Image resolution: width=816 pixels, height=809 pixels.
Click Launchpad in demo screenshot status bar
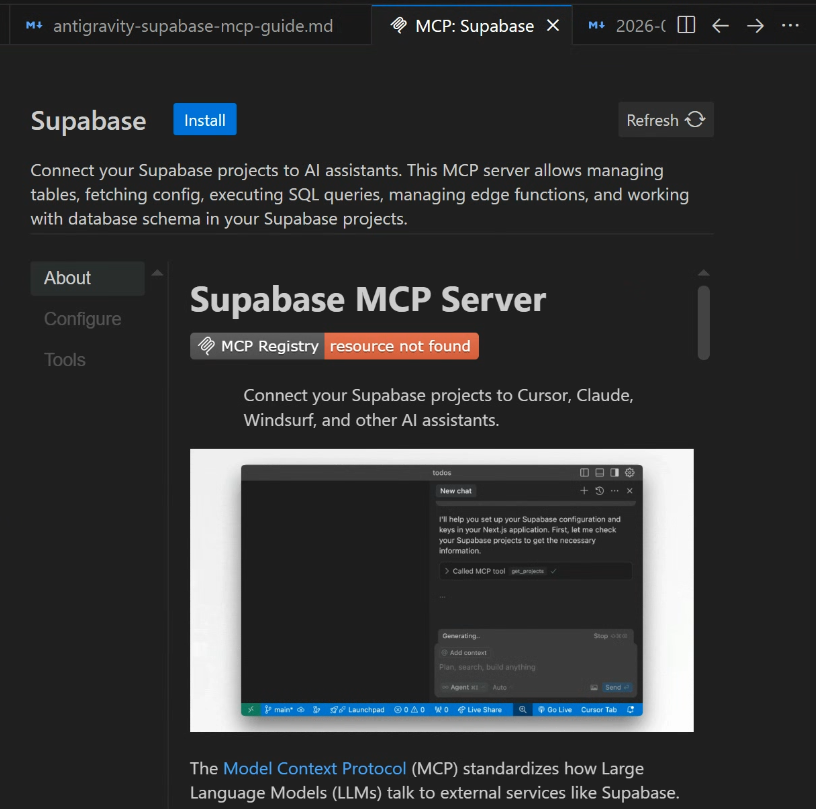358,710
